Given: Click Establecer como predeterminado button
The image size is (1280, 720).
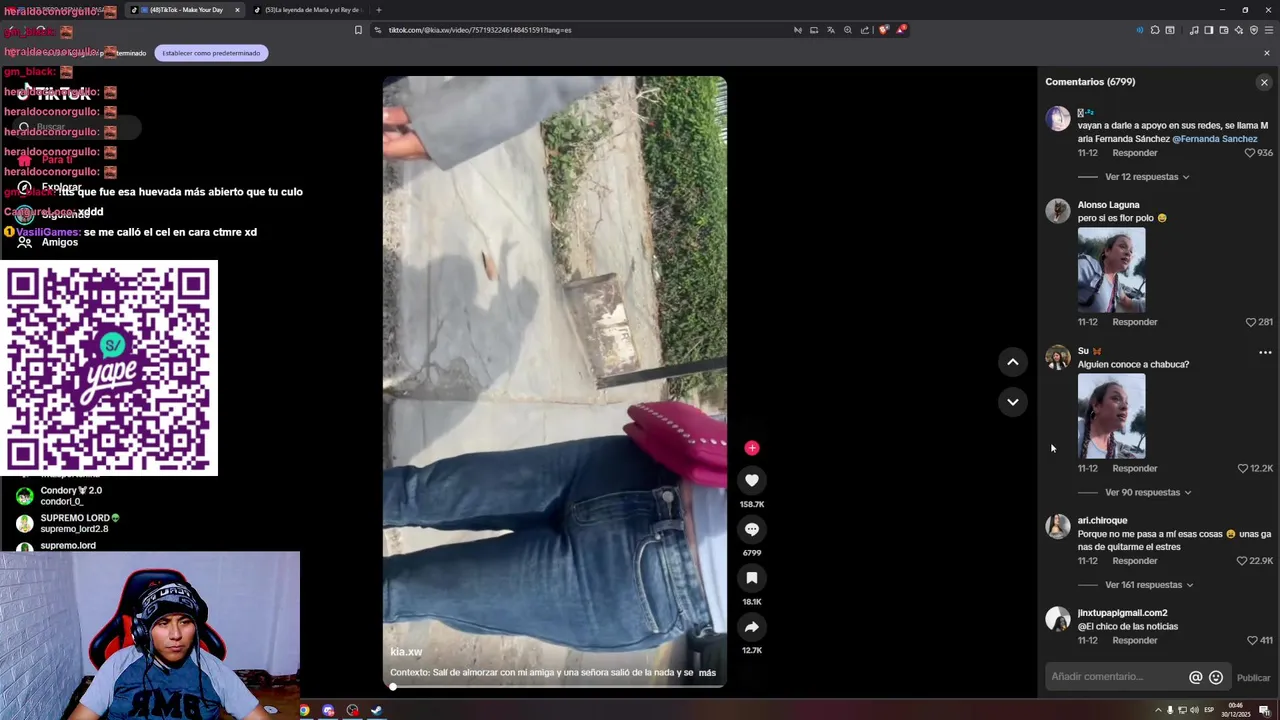Looking at the screenshot, I should tap(211, 53).
